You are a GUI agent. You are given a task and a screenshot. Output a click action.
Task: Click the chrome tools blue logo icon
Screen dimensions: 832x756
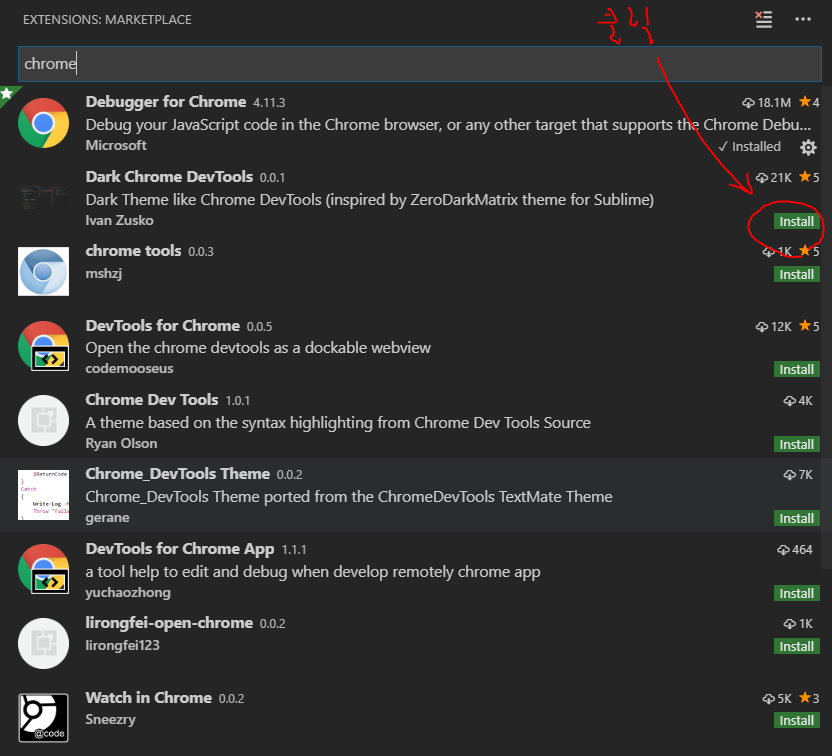[x=44, y=271]
